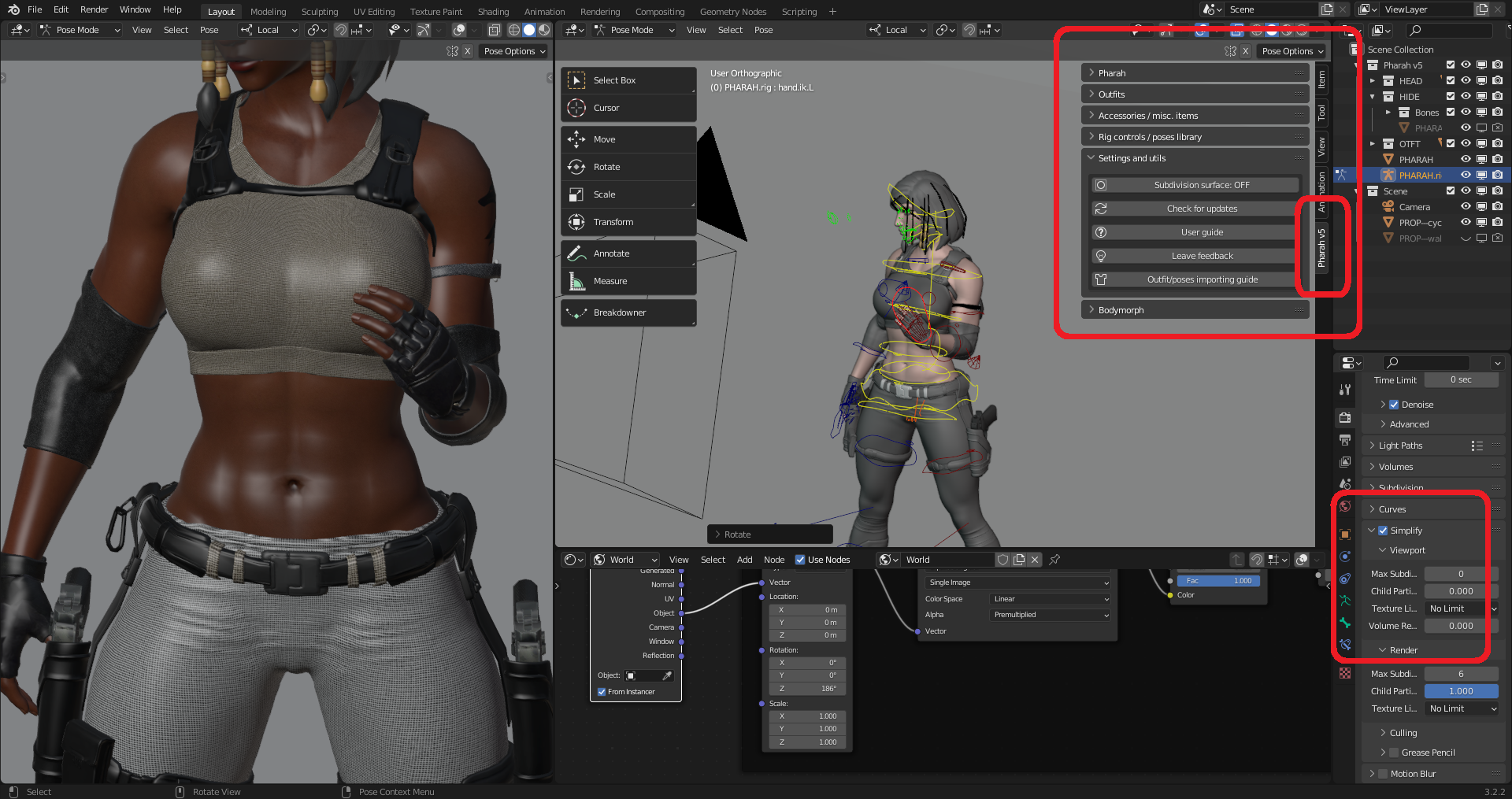The width and height of the screenshot is (1512, 799).
Task: Uncheck the Simplify checkbox
Action: tap(1383, 531)
